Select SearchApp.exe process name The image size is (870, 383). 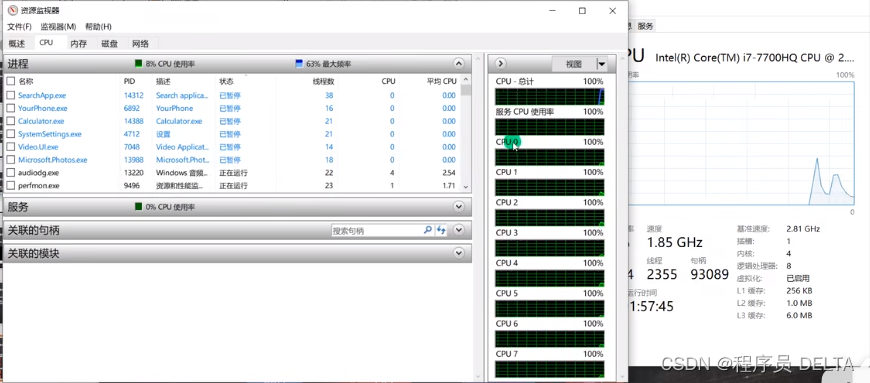coord(42,95)
